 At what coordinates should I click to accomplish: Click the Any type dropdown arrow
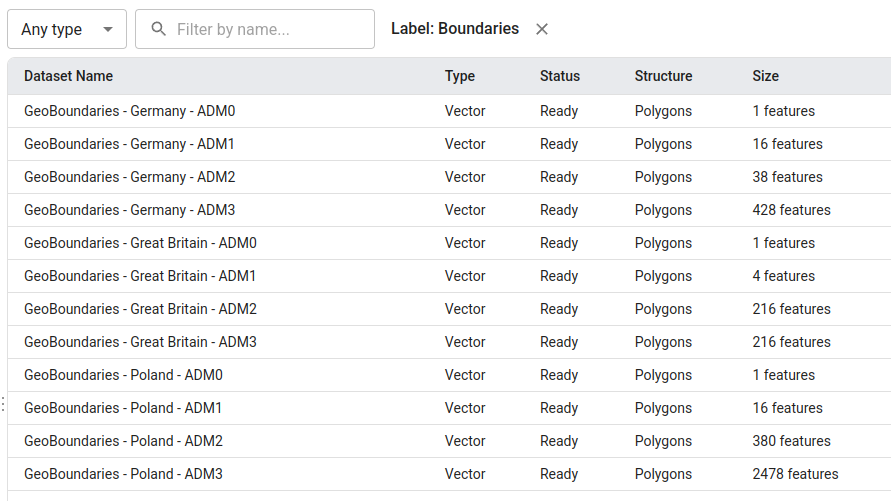tap(108, 30)
